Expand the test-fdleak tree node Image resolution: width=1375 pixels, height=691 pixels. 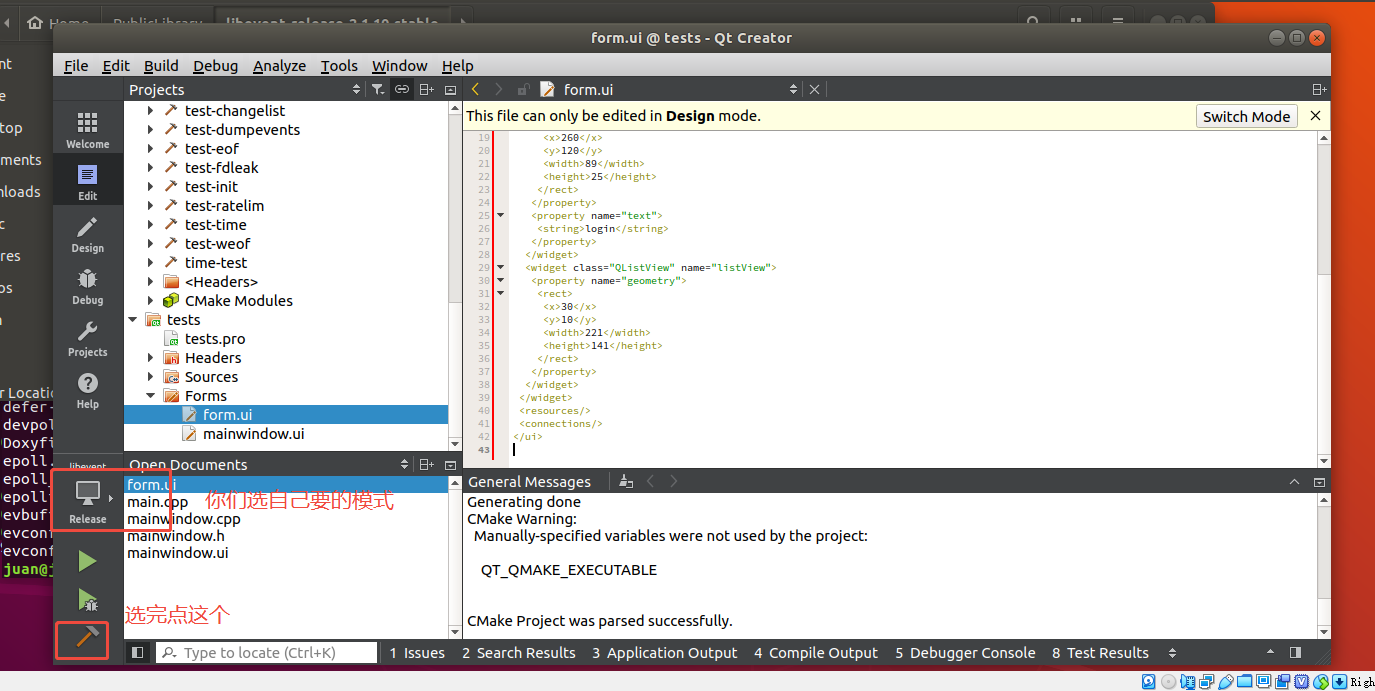click(151, 167)
